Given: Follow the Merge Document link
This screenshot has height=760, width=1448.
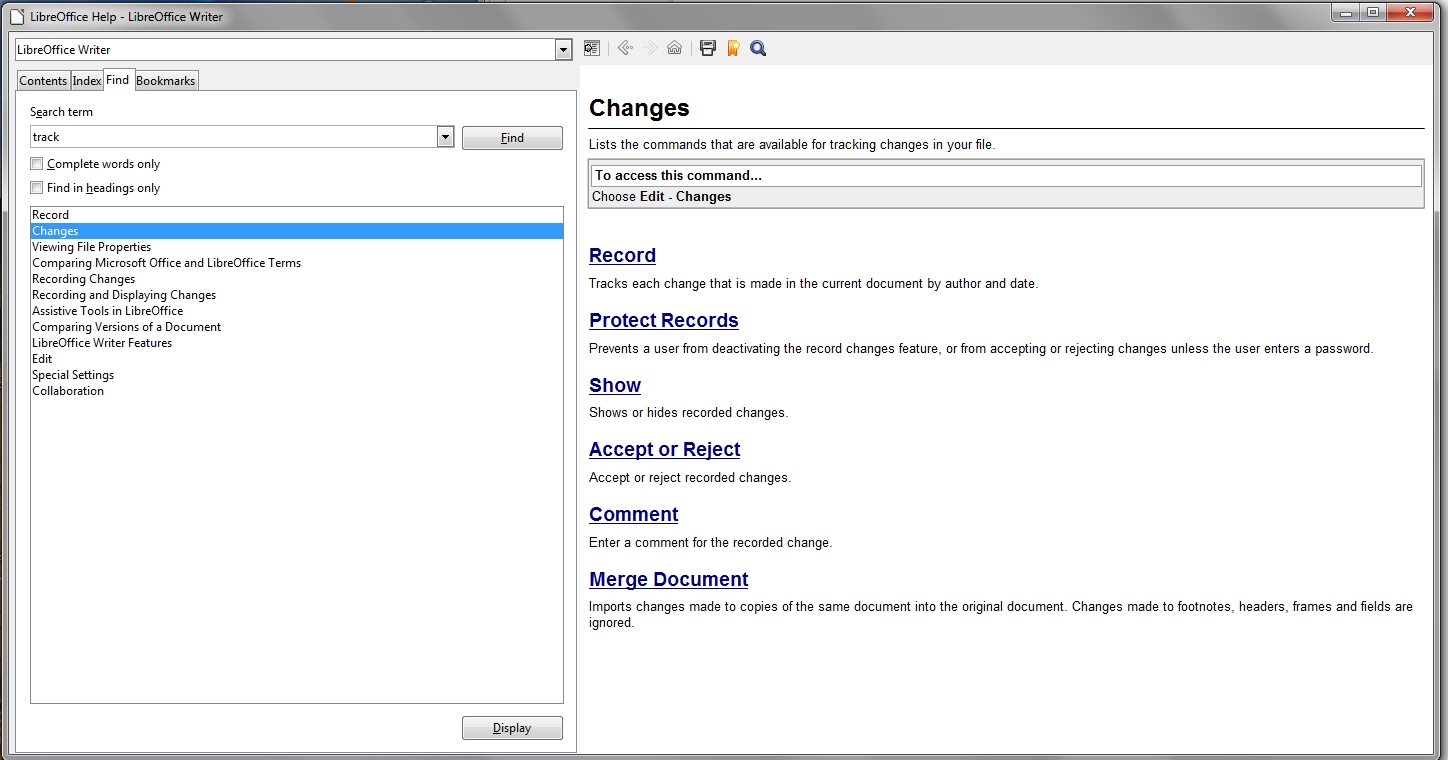Looking at the screenshot, I should pyautogui.click(x=669, y=580).
